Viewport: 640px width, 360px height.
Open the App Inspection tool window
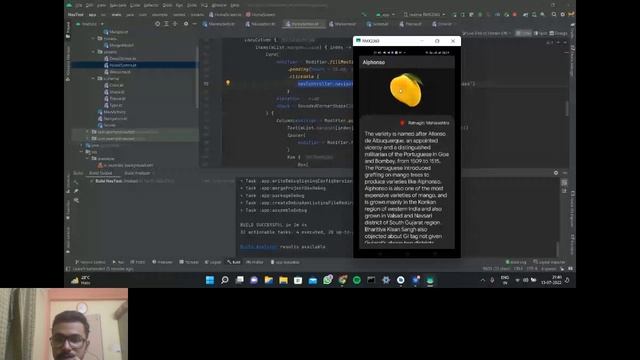(x=285, y=262)
